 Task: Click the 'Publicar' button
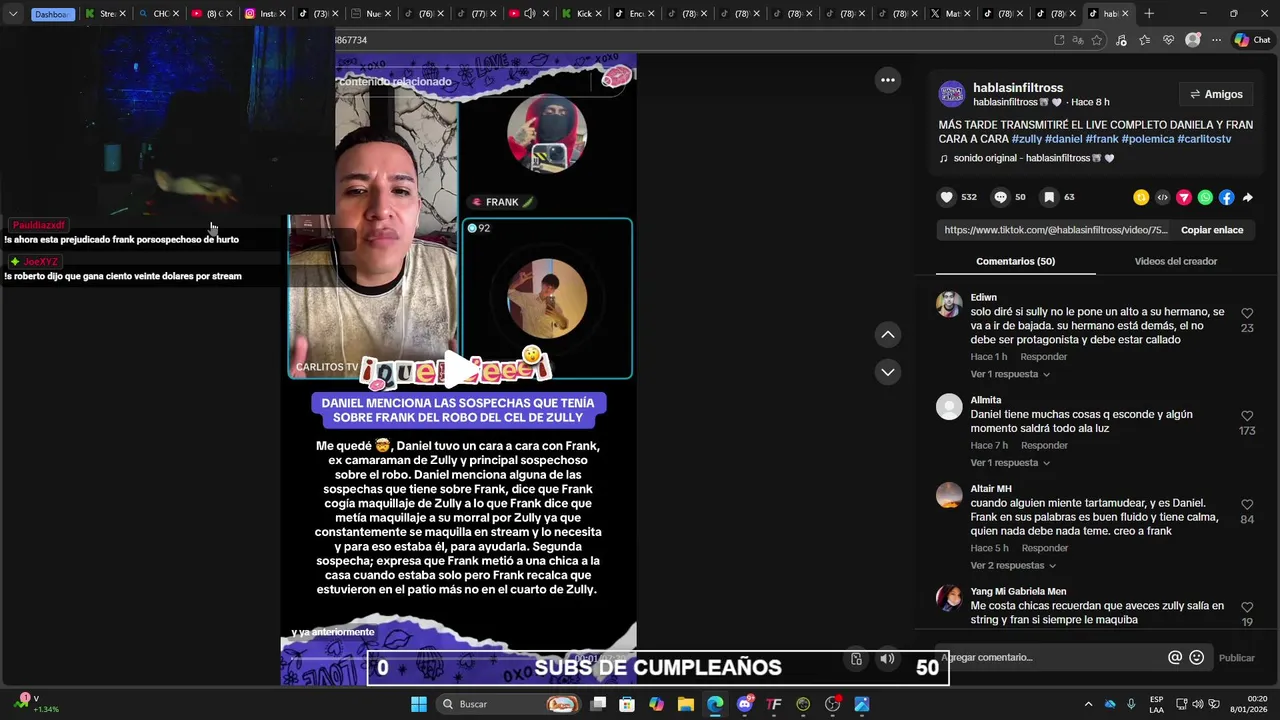pyautogui.click(x=1236, y=658)
